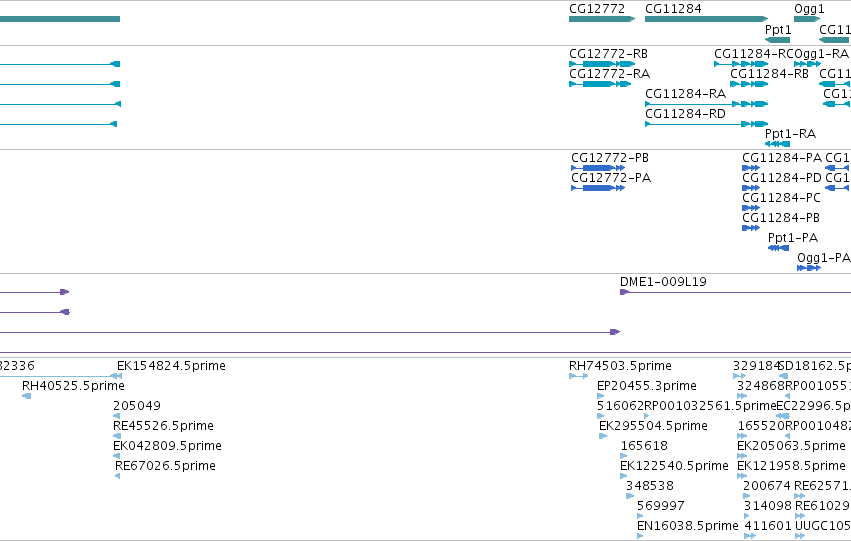Select the Ppt1-RA transcript glyph
851x541 pixels.
click(x=777, y=144)
